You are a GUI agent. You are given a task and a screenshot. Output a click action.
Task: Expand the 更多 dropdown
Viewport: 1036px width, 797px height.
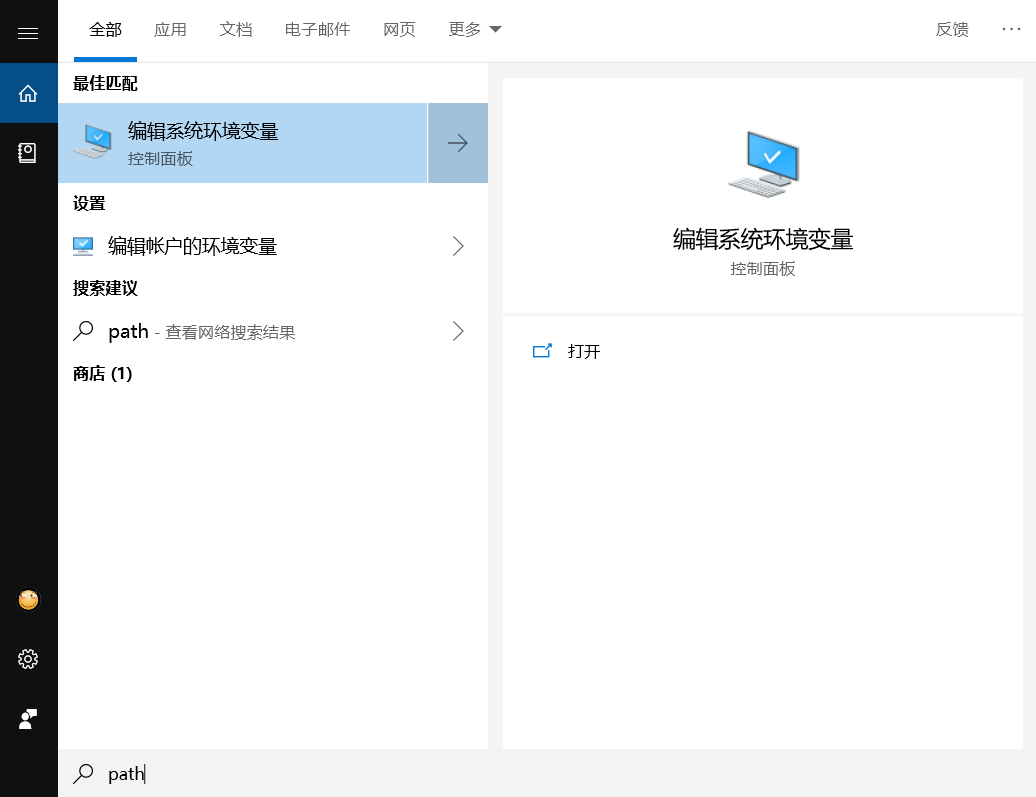(x=475, y=30)
